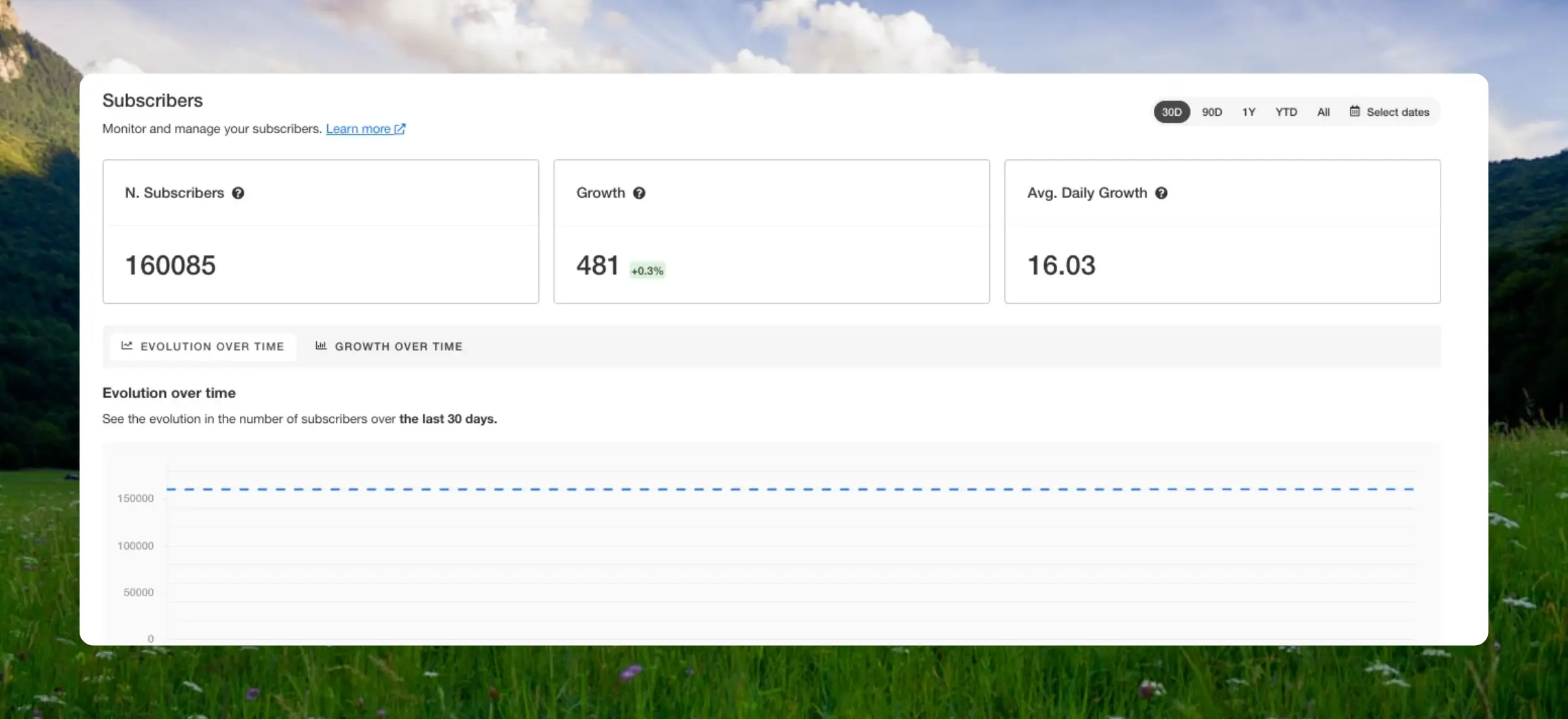Follow the Learn more link
This screenshot has height=719, width=1568.
[358, 129]
